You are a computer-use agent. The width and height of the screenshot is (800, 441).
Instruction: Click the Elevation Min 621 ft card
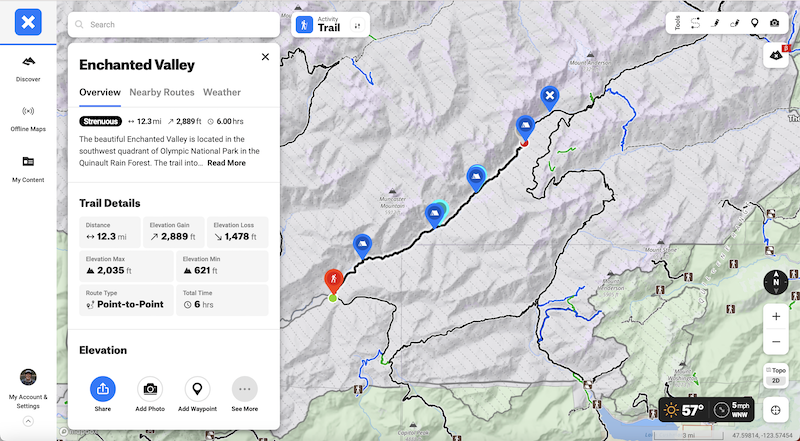click(x=222, y=266)
